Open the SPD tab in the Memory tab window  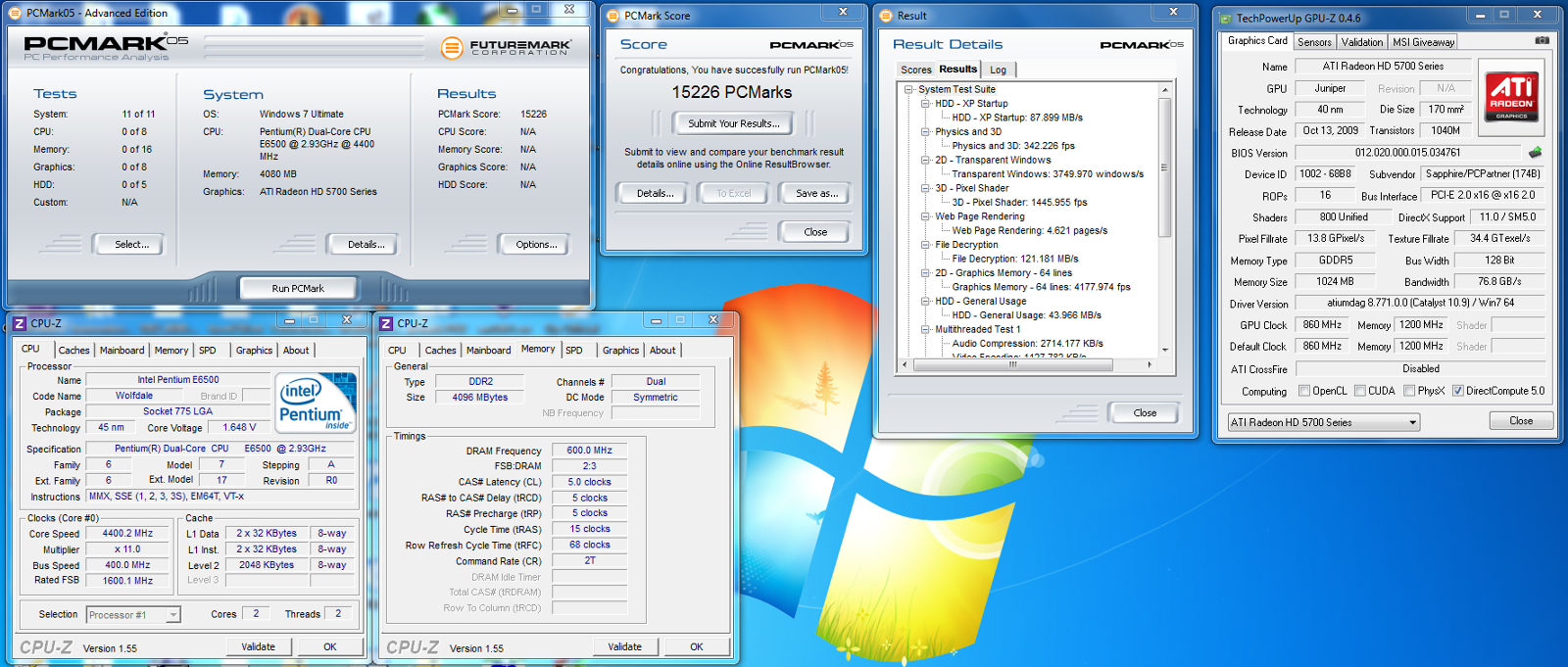pyautogui.click(x=574, y=350)
